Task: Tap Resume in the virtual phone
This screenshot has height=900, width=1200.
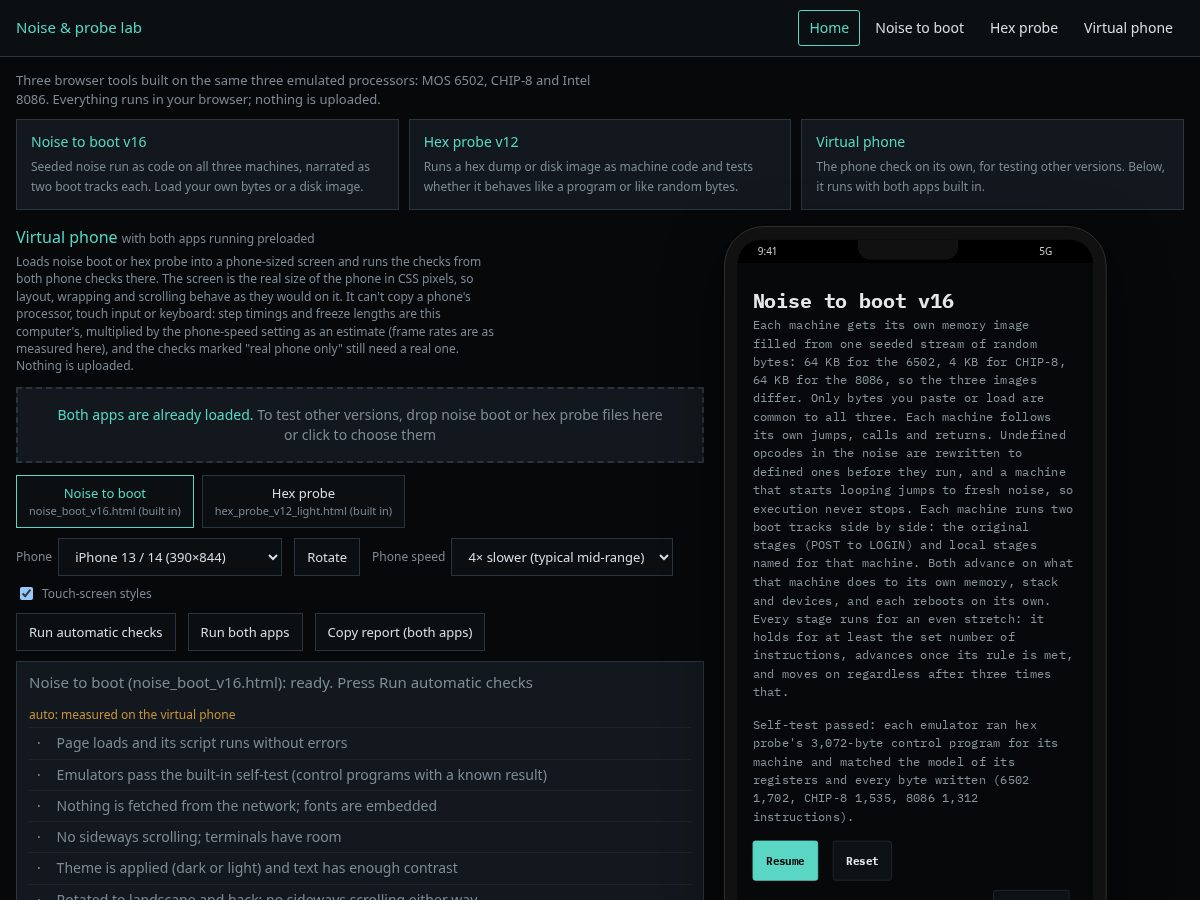Action: click(x=785, y=861)
